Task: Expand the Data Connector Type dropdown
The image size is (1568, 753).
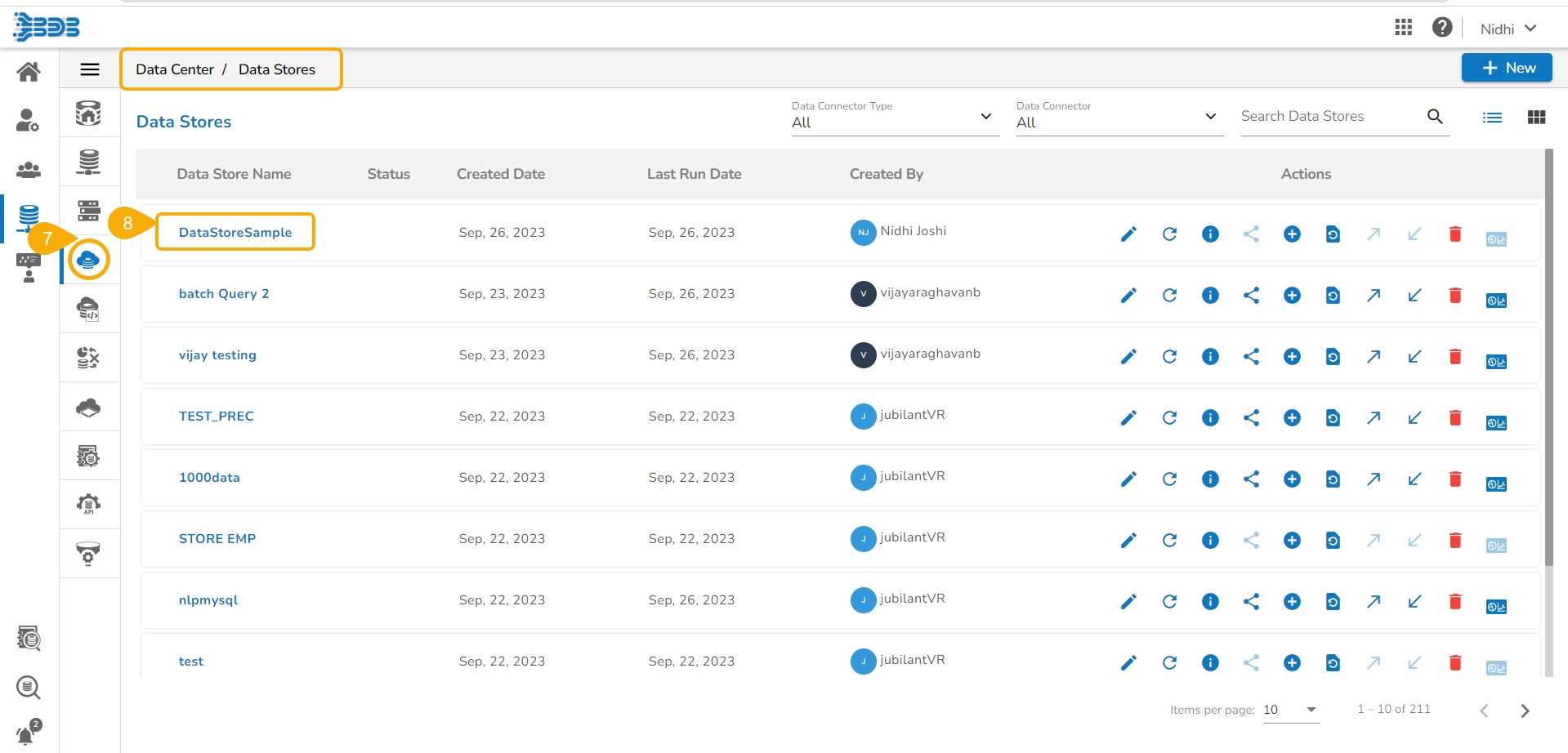Action: tap(894, 117)
